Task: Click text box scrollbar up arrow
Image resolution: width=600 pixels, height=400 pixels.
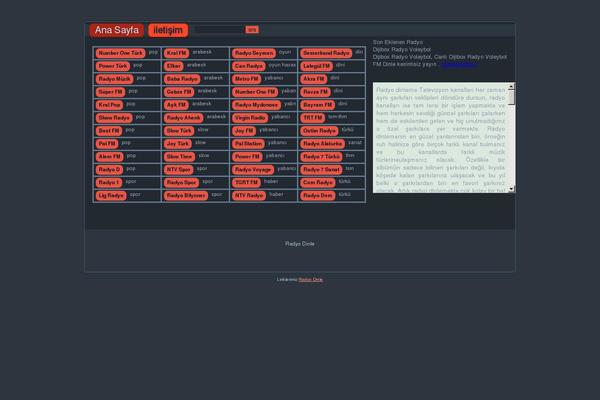Action: point(511,87)
